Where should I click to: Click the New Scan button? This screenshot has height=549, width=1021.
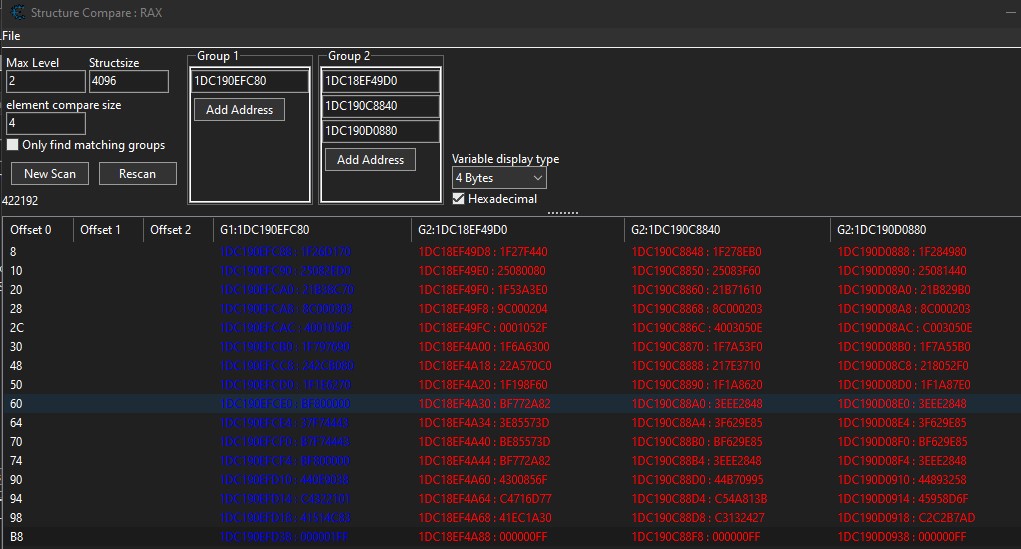[x=50, y=173]
